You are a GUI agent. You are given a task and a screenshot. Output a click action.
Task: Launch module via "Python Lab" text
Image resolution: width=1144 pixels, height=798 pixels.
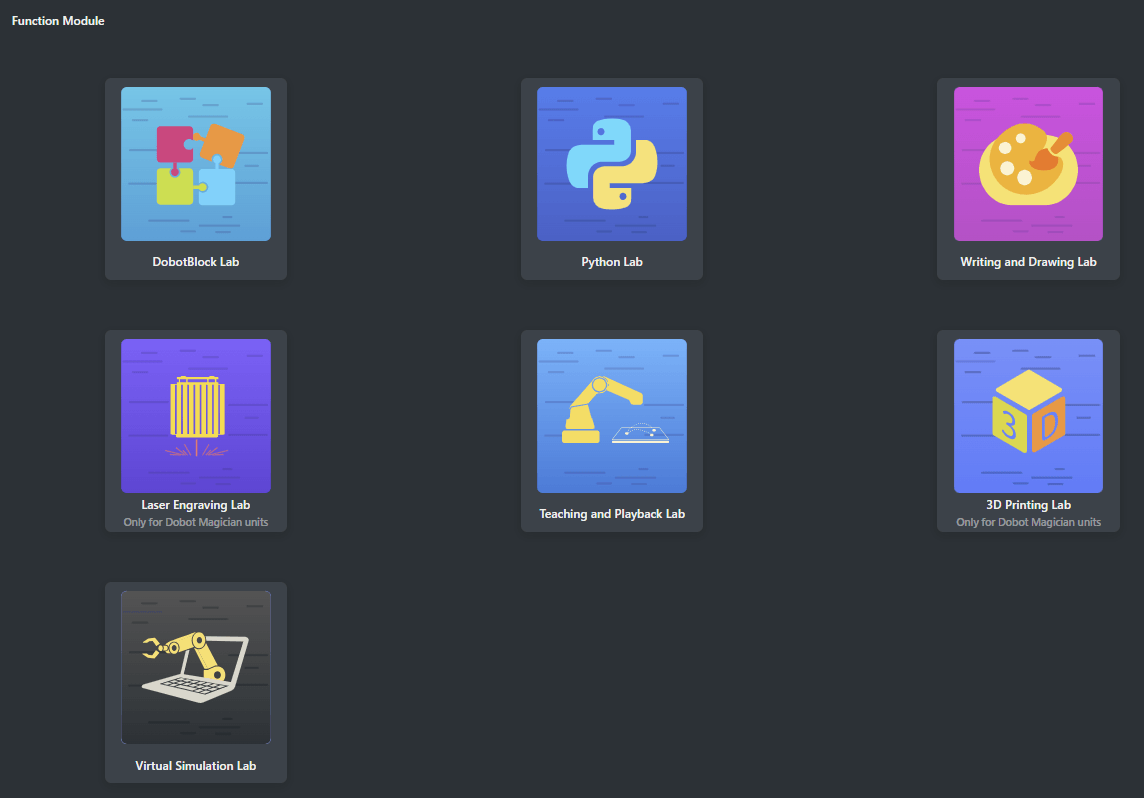pyautogui.click(x=611, y=262)
